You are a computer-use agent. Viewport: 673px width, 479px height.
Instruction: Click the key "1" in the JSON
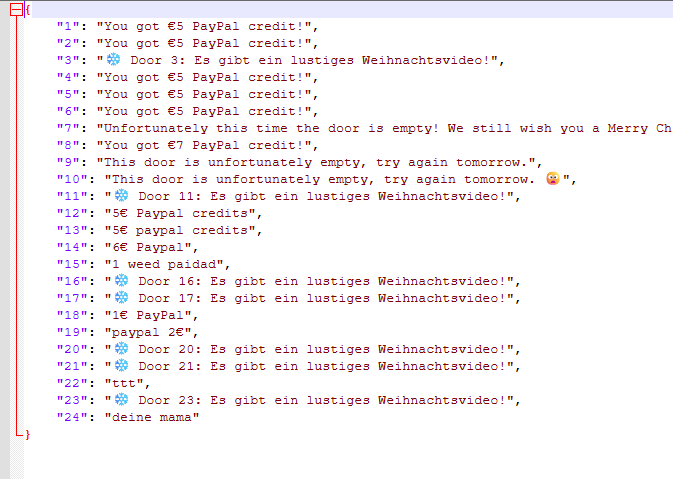(68, 27)
